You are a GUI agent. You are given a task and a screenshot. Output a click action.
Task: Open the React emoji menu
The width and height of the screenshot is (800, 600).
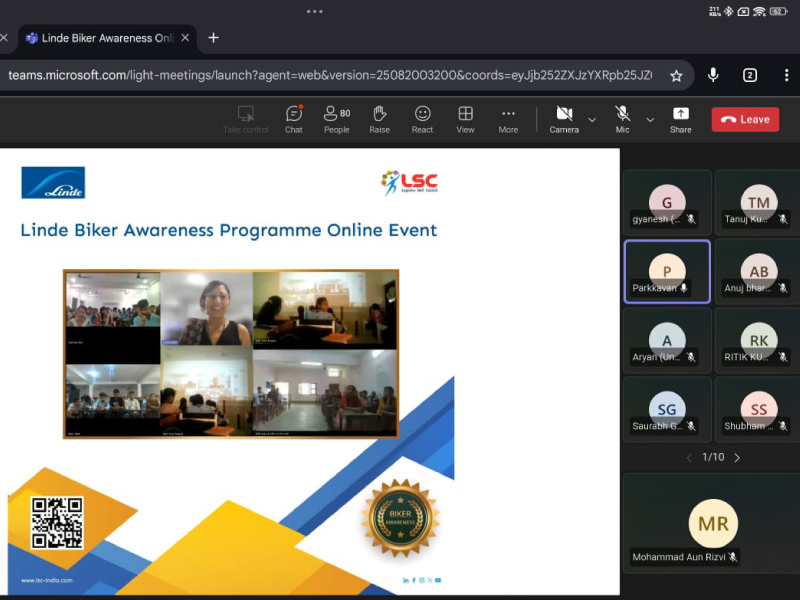tap(422, 119)
